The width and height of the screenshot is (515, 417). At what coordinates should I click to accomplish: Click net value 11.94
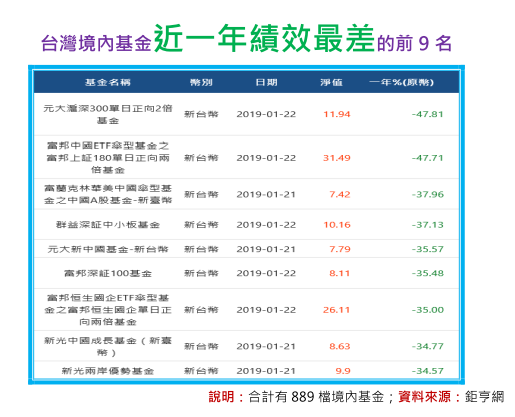coord(337,114)
